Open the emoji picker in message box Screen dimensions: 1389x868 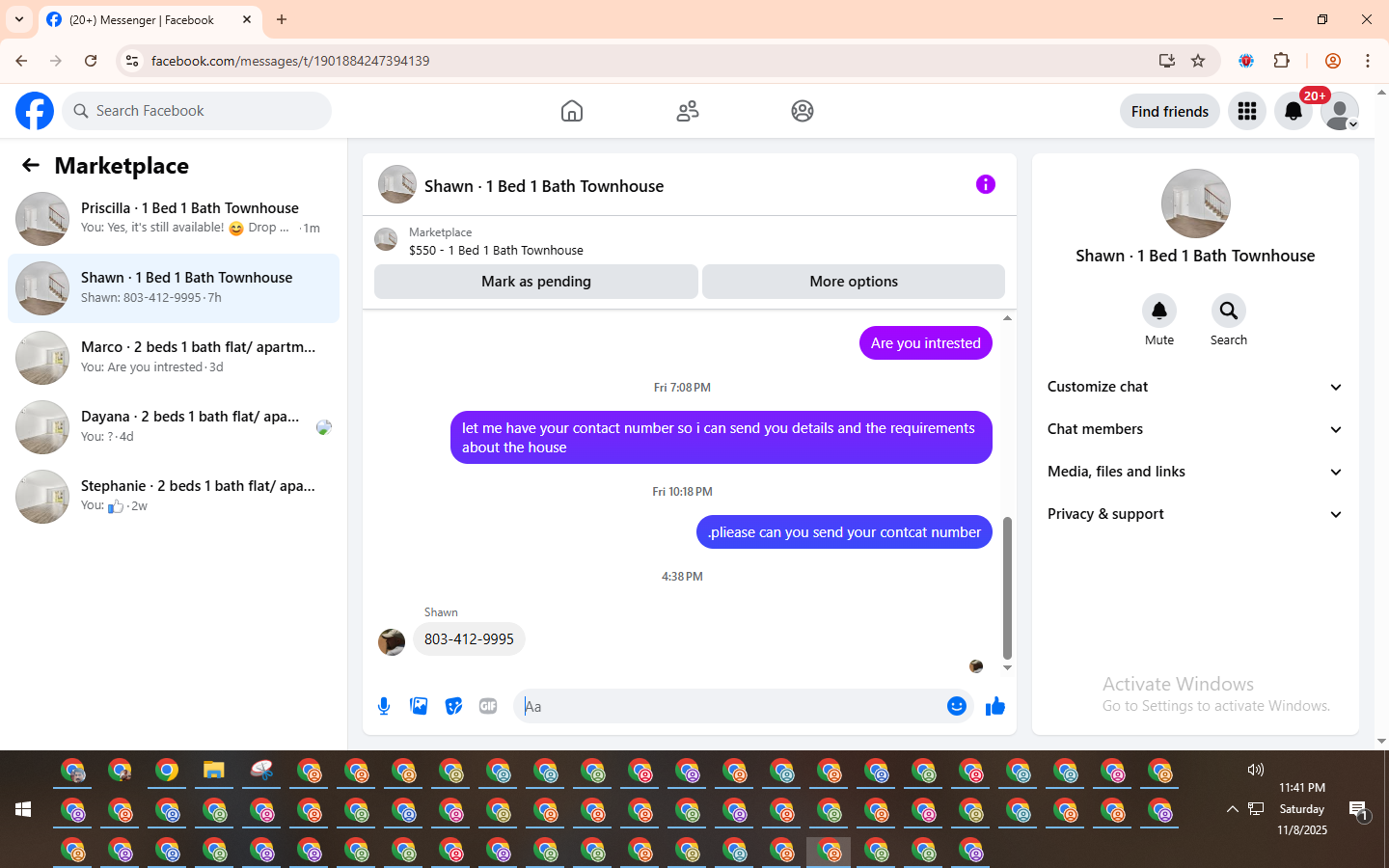pyautogui.click(x=956, y=706)
